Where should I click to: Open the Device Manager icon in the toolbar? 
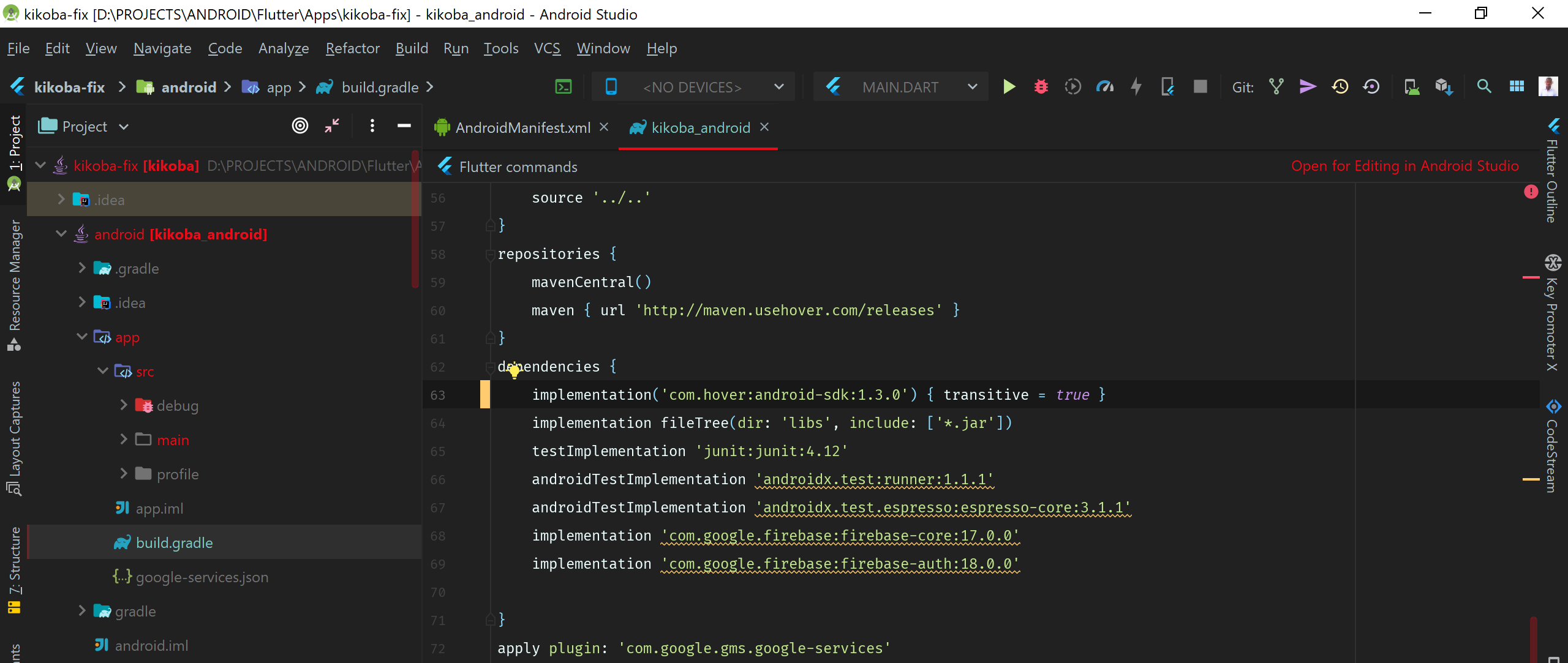[x=1412, y=87]
